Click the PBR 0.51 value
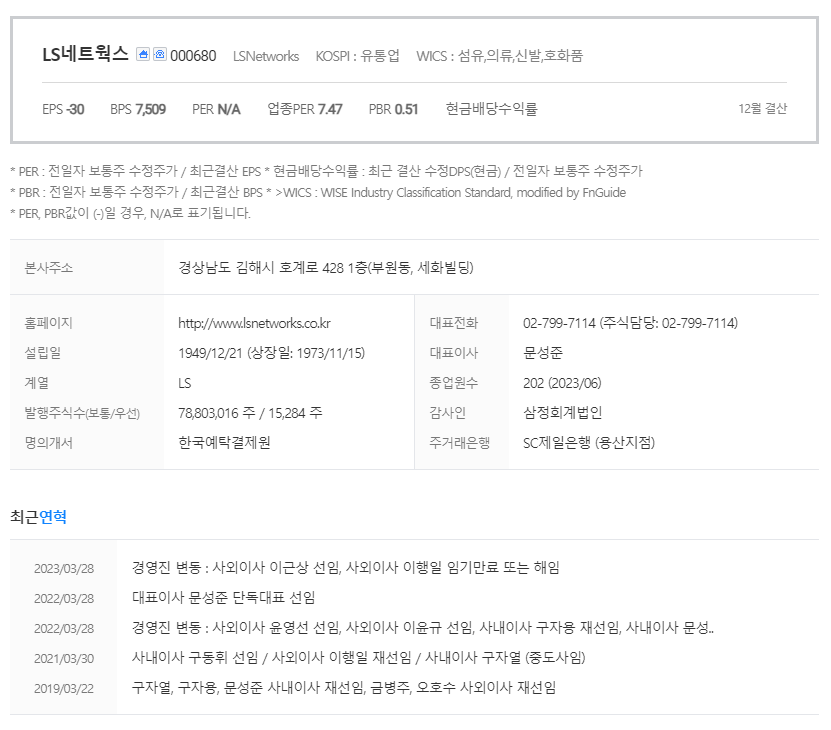Viewport: 831px width, 730px height. click(393, 109)
